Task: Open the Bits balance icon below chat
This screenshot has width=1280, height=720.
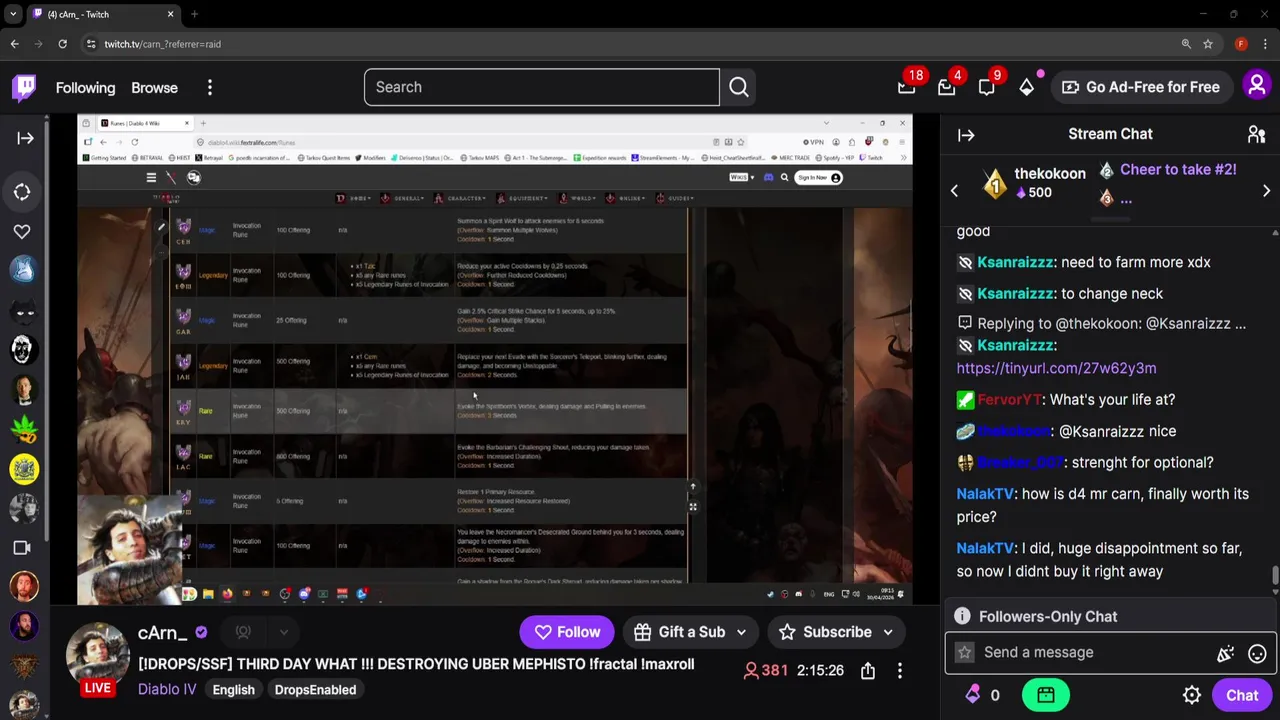Action: (x=973, y=695)
